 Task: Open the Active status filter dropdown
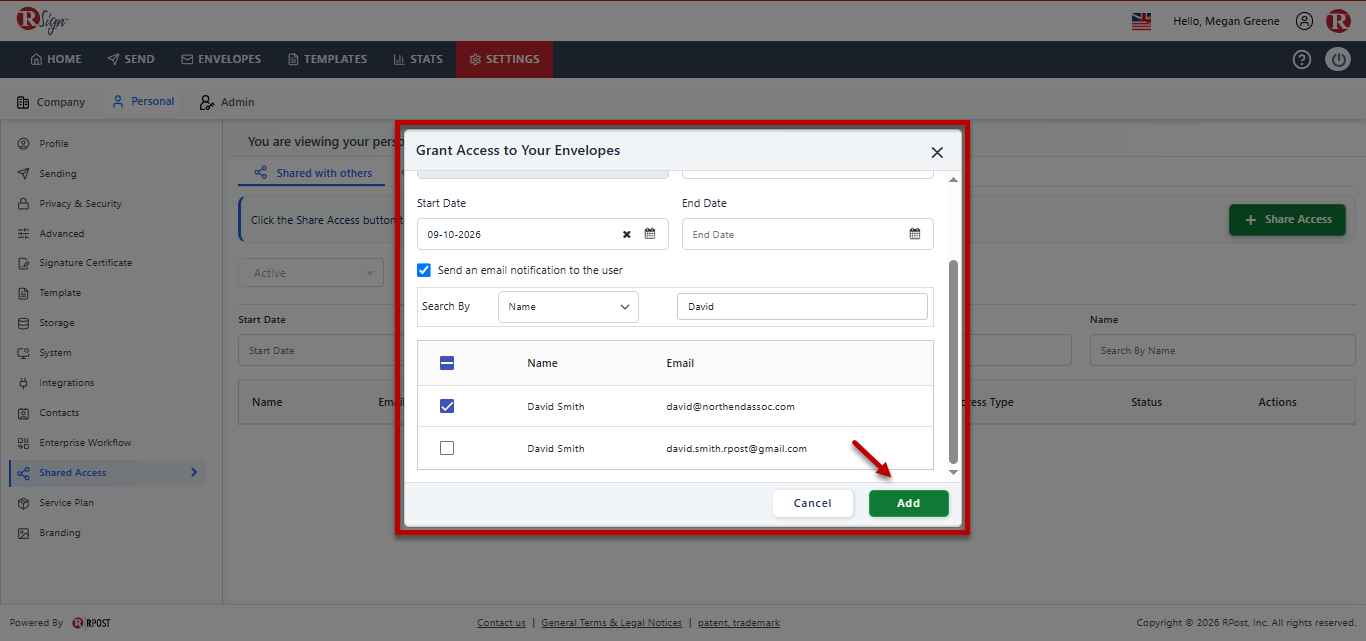click(x=311, y=273)
